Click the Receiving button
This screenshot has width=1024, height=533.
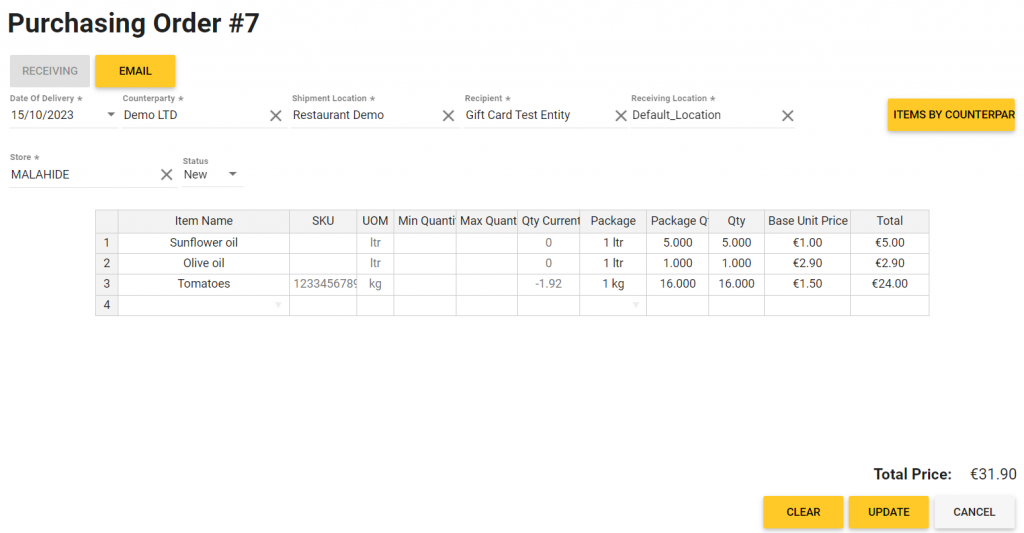[x=50, y=71]
